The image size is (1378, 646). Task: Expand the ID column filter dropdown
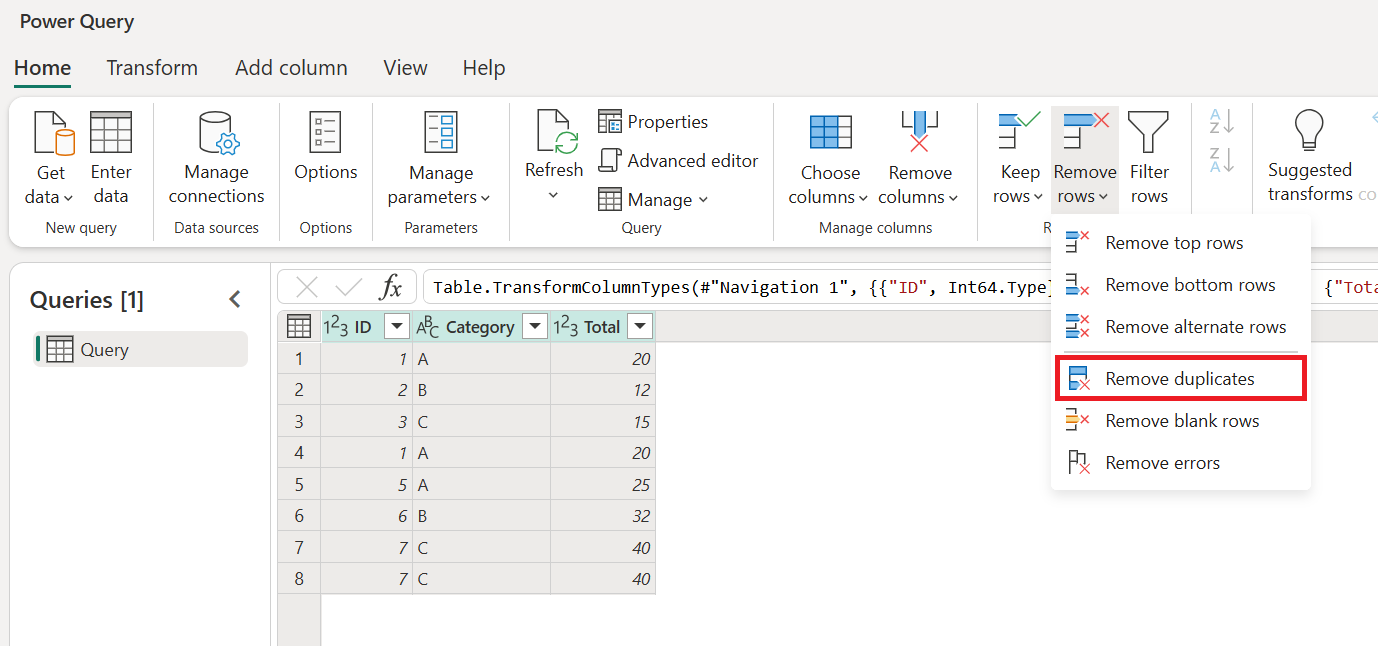(397, 326)
